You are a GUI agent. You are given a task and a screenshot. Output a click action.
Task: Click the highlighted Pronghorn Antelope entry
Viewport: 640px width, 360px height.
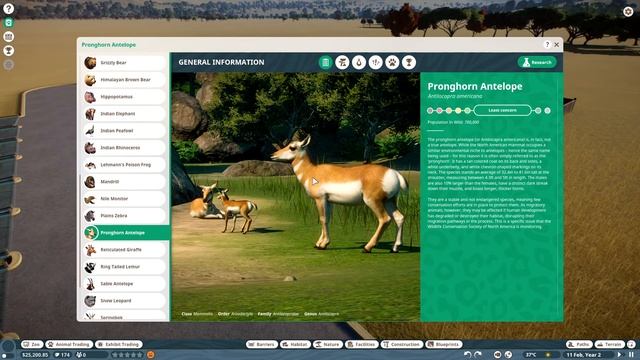[x=126, y=233]
